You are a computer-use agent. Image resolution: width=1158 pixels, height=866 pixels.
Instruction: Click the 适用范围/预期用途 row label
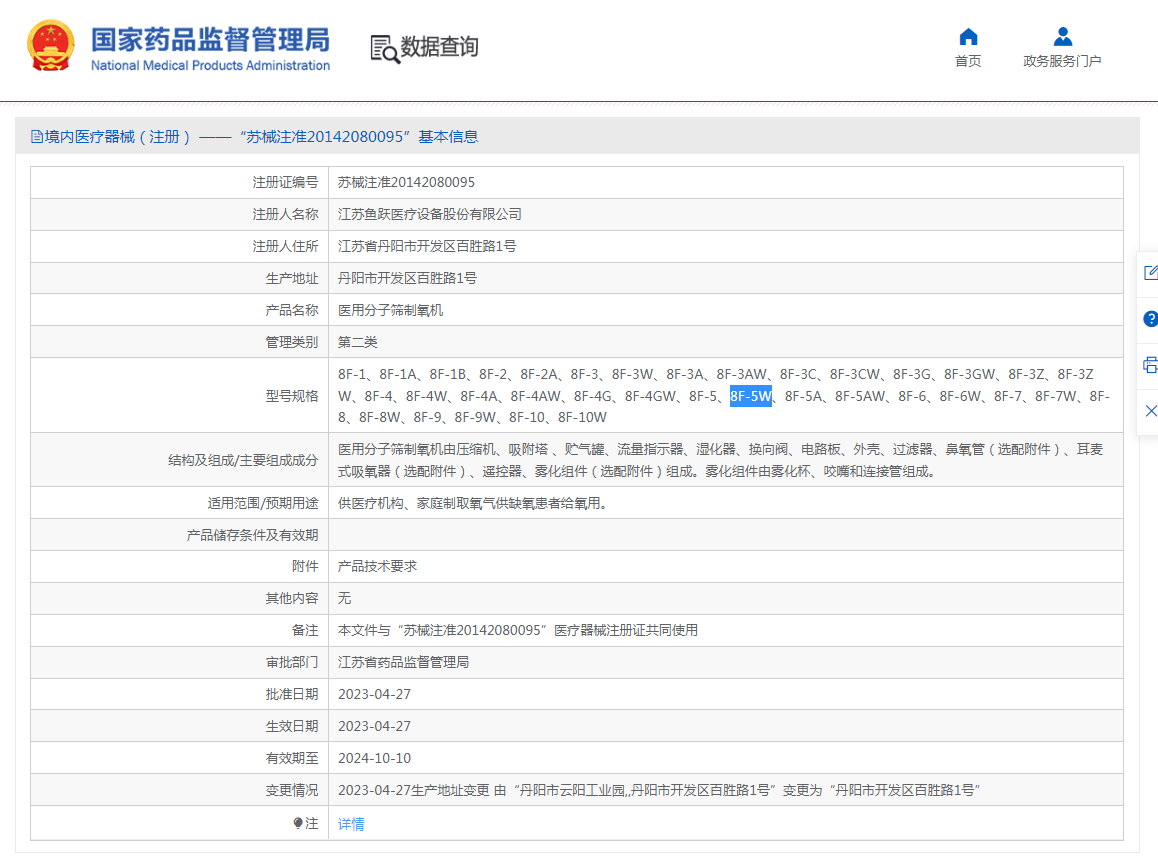(x=263, y=503)
